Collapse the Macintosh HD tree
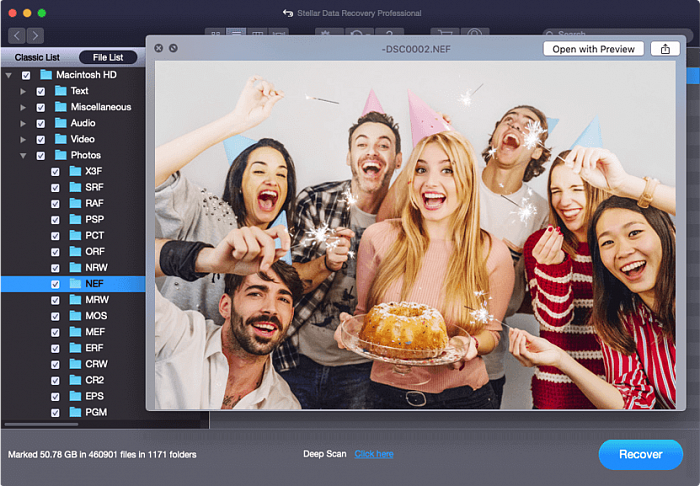 (9, 75)
